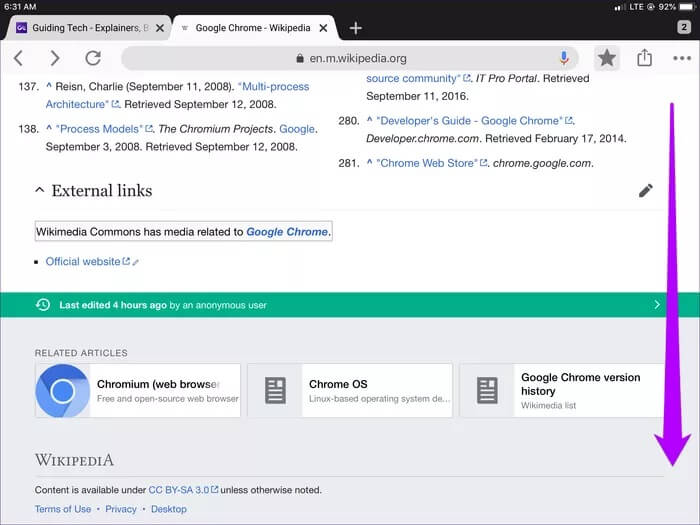Screen dimensions: 700x525
Task: Click the history clock icon
Action: pos(43,305)
